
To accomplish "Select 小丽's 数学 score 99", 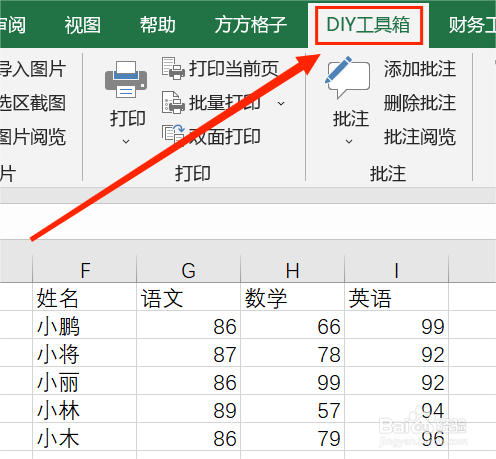I will [x=293, y=381].
